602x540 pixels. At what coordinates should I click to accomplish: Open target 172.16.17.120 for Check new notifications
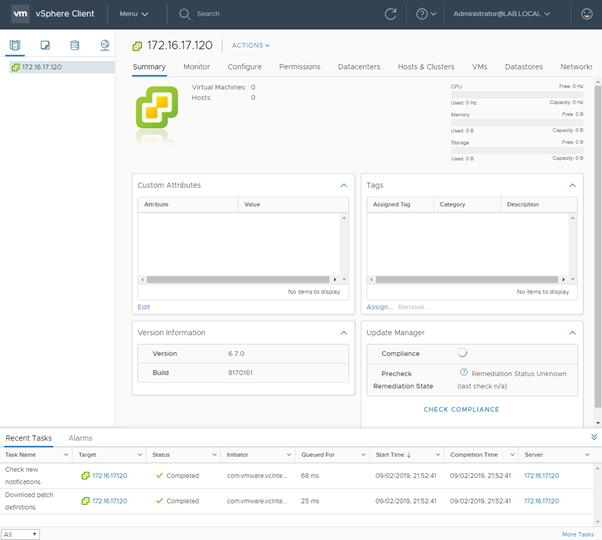point(109,476)
